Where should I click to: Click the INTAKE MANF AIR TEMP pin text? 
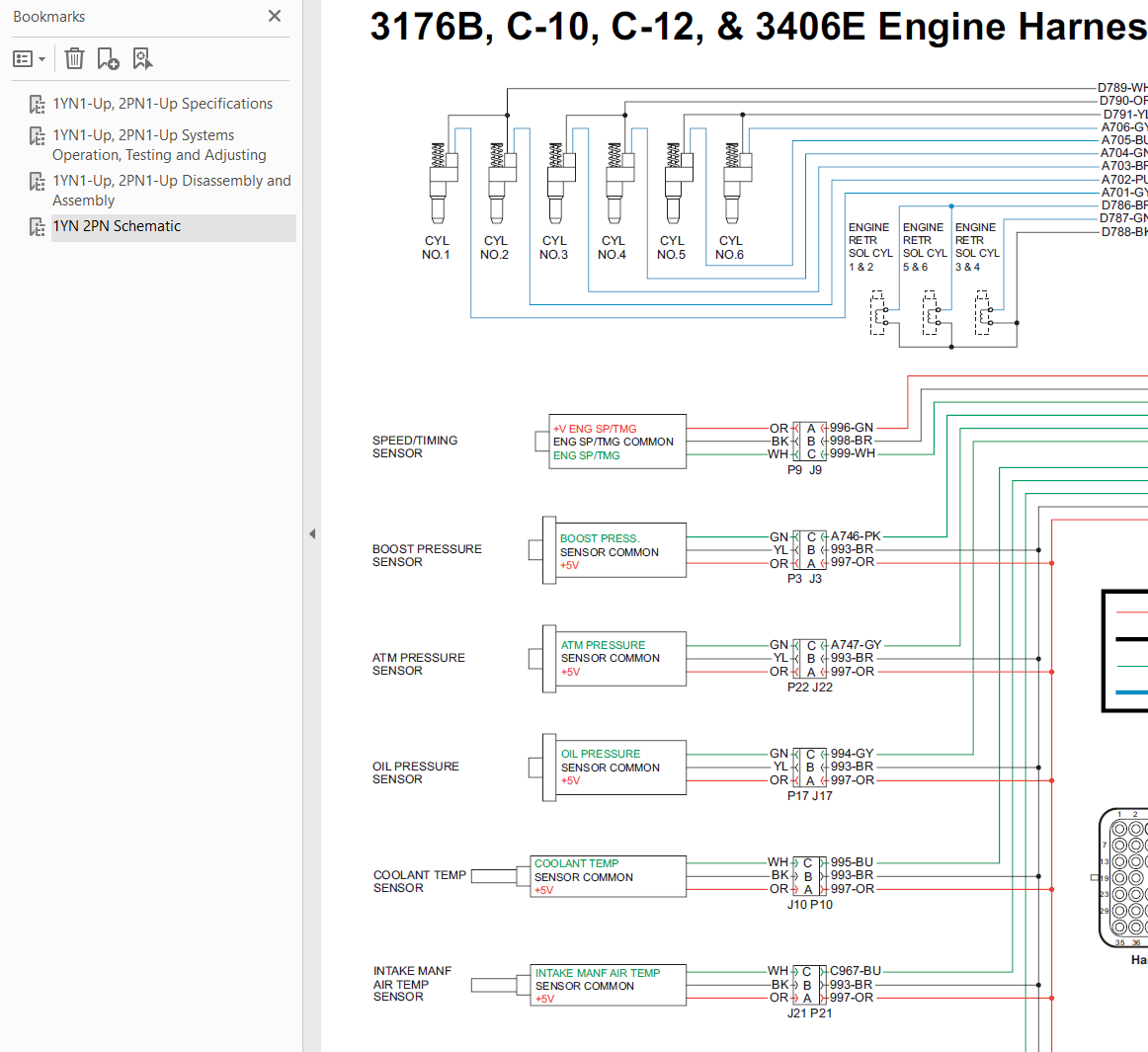(x=598, y=973)
